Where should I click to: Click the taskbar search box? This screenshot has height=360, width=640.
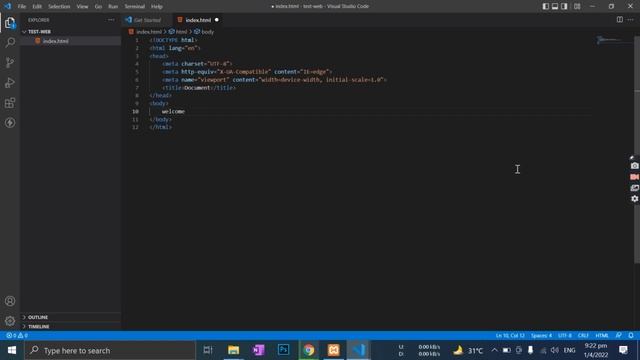click(x=110, y=350)
